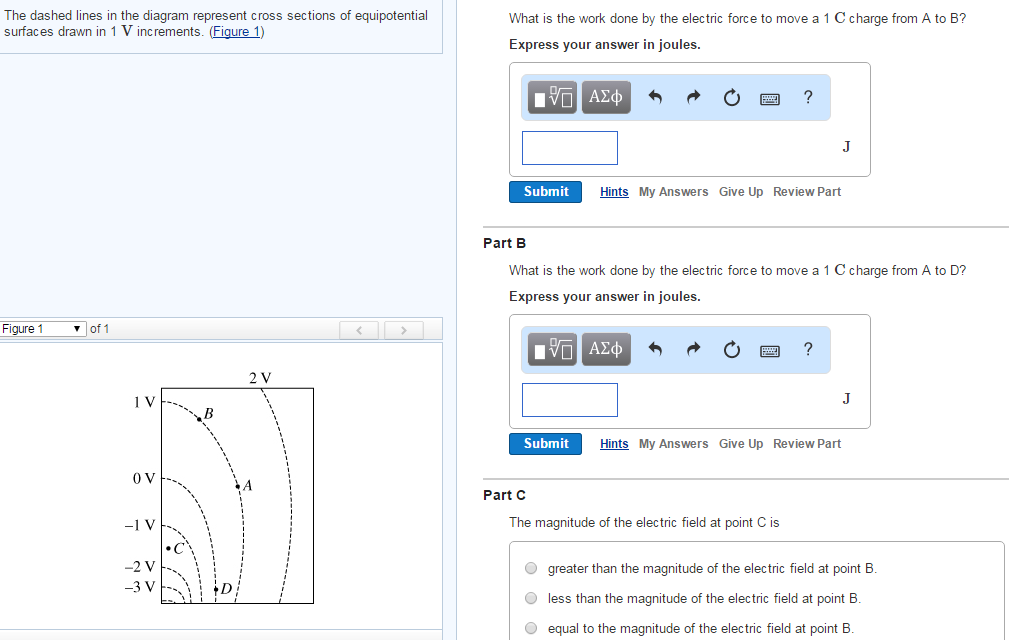This screenshot has height=640, width=1009.
Task: Click My Answers for Part B
Action: [x=673, y=443]
